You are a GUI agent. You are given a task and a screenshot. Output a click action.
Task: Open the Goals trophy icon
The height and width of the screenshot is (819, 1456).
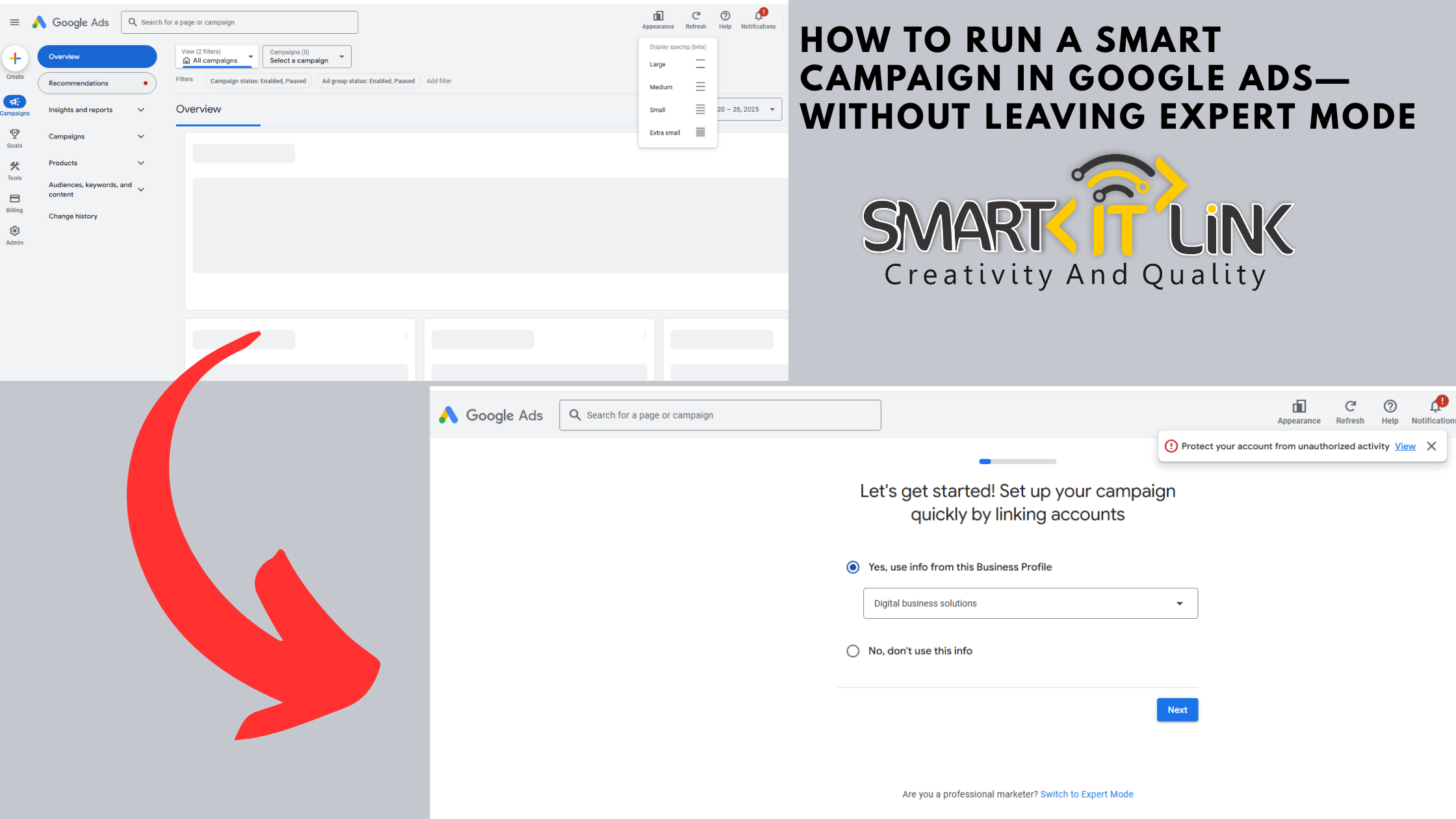(x=14, y=134)
